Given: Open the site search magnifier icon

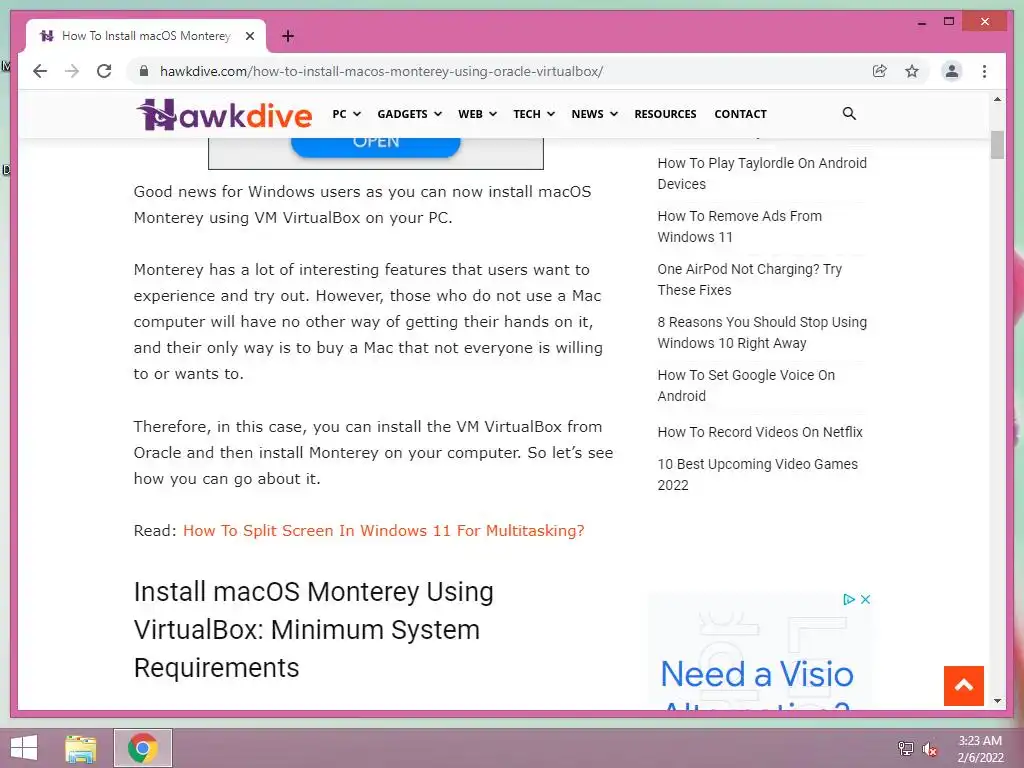Looking at the screenshot, I should pos(848,114).
